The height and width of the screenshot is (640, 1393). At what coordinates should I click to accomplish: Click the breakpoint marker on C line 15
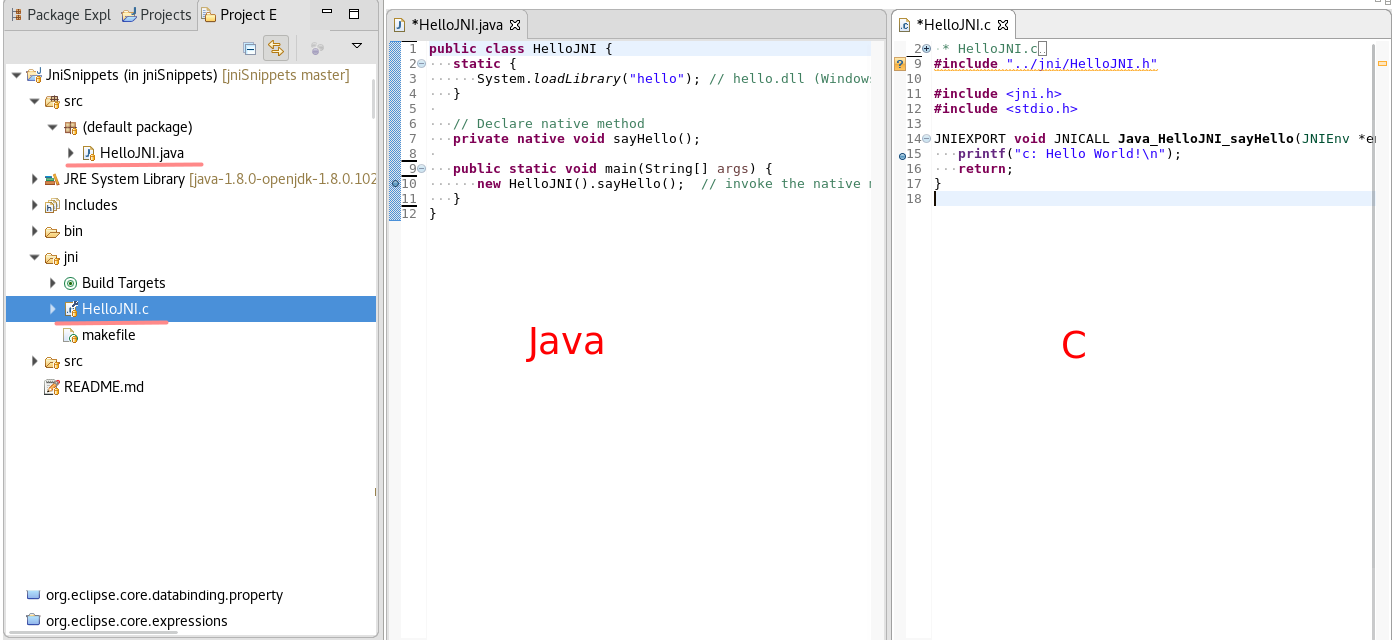click(901, 155)
